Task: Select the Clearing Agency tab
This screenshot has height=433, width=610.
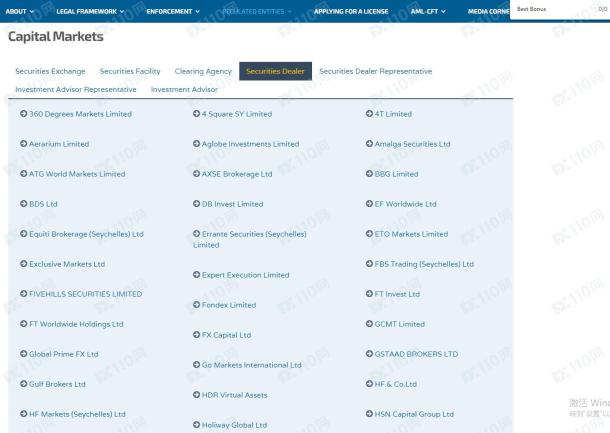Action: point(203,71)
